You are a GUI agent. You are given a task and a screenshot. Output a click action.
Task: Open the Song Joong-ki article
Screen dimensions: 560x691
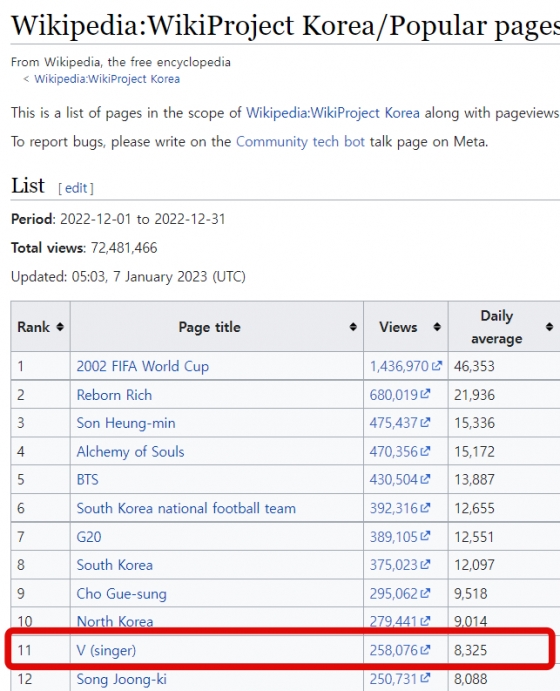[x=122, y=679]
